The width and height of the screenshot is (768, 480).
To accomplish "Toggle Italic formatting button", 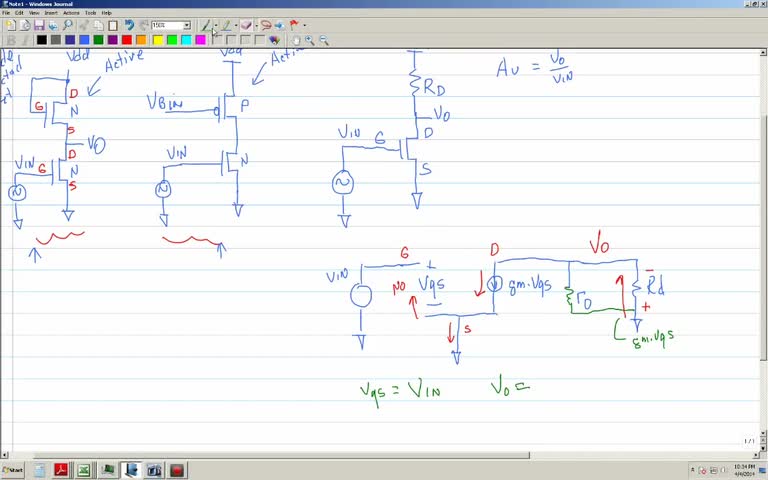I will coord(25,40).
